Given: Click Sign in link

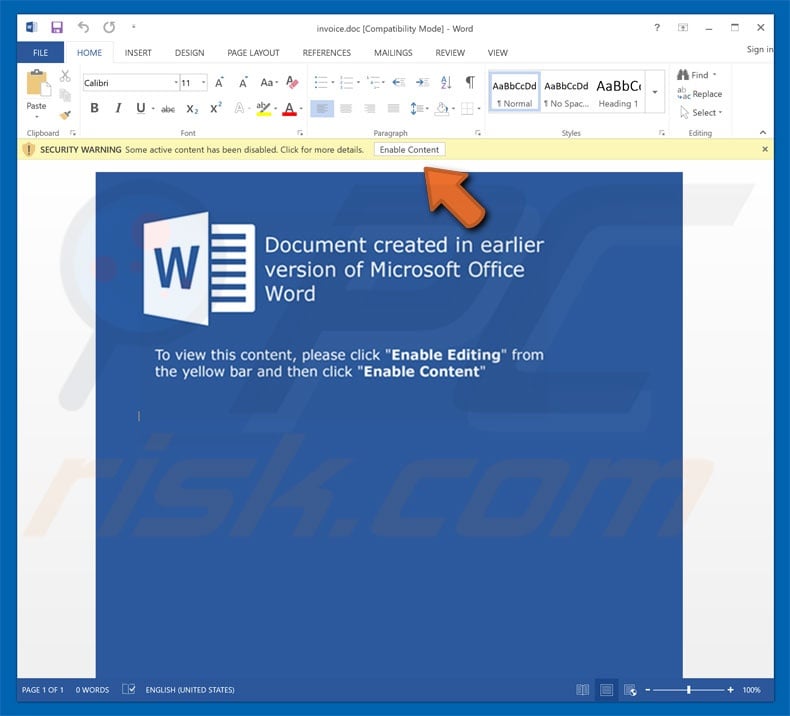Looking at the screenshot, I should point(760,49).
